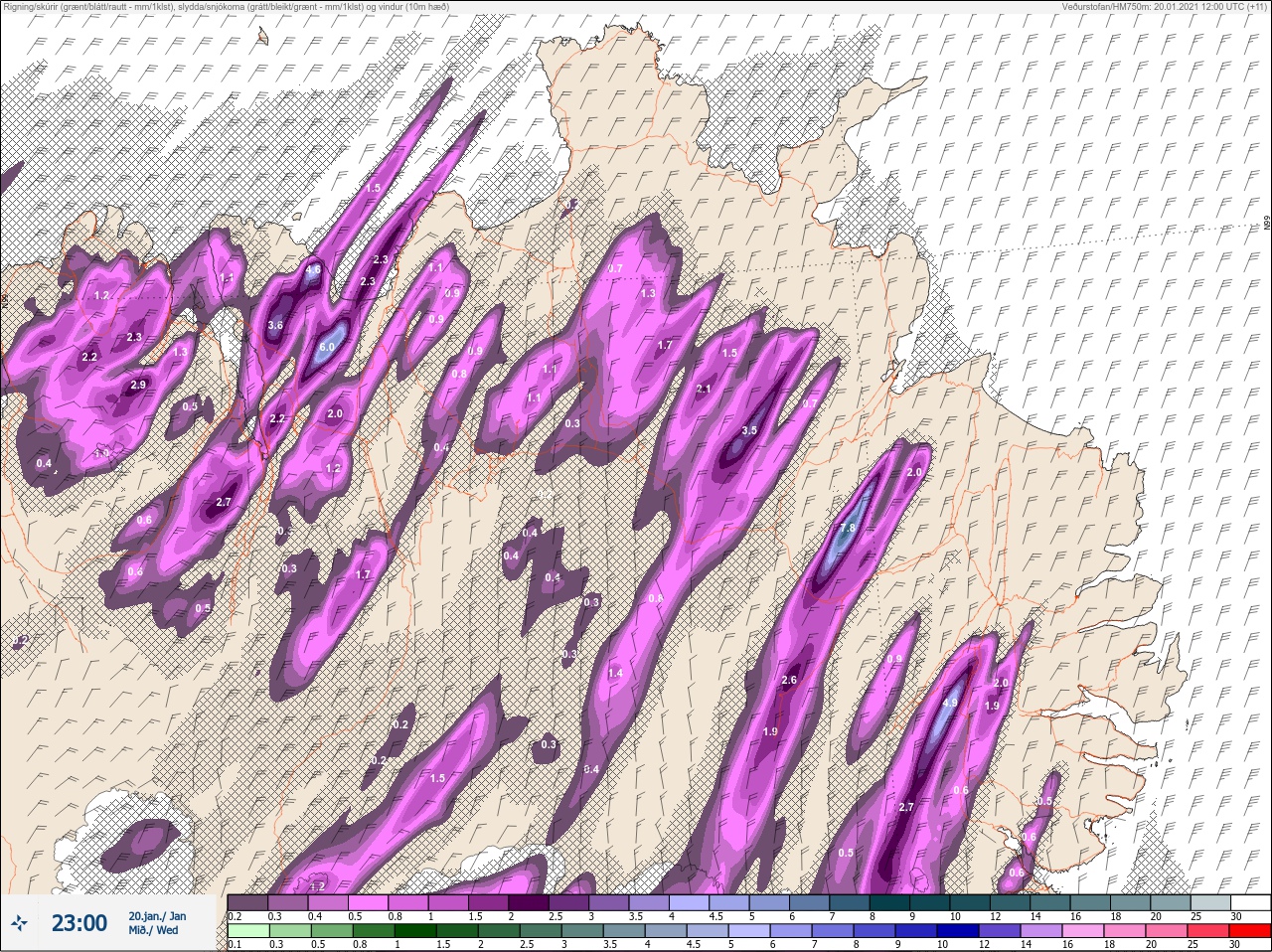
Task: Click the 3.5 precipitation value on the map
Action: point(750,430)
